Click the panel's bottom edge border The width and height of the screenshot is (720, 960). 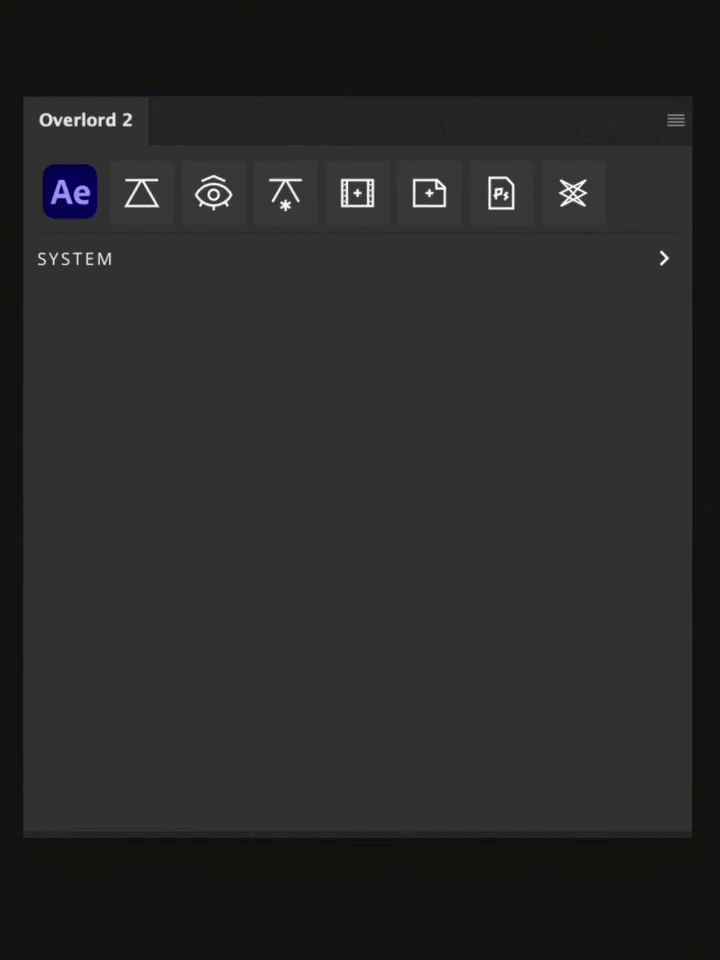pyautogui.click(x=358, y=834)
